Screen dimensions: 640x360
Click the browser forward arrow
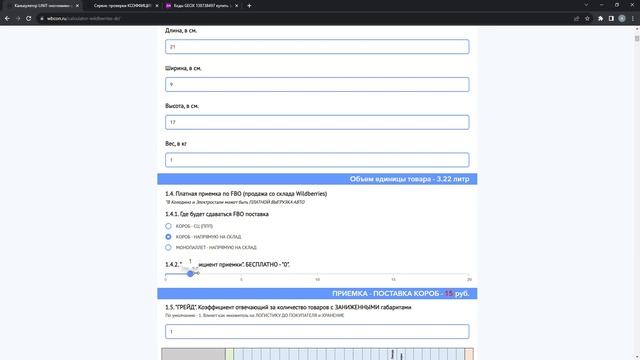18,18
